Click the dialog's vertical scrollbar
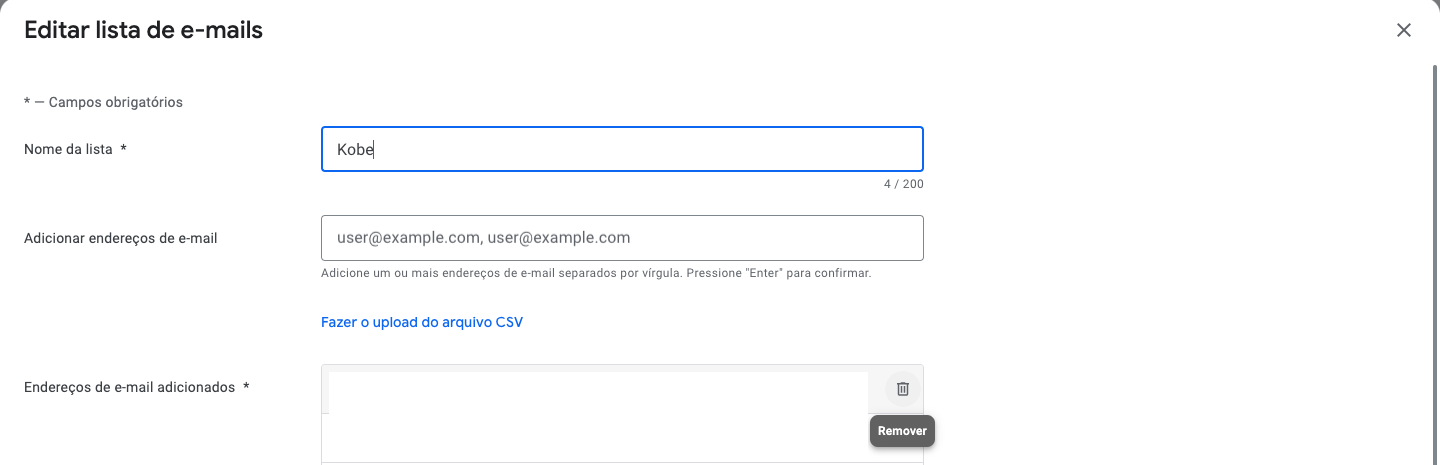 point(1434,250)
